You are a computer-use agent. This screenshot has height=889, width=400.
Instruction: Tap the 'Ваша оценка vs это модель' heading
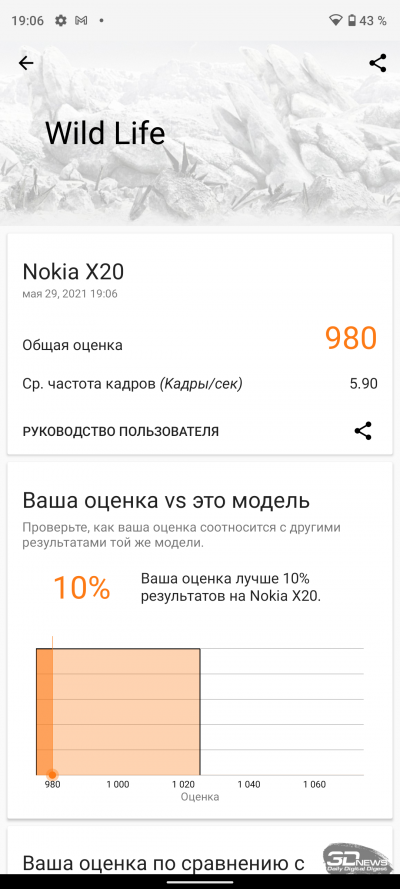click(166, 501)
